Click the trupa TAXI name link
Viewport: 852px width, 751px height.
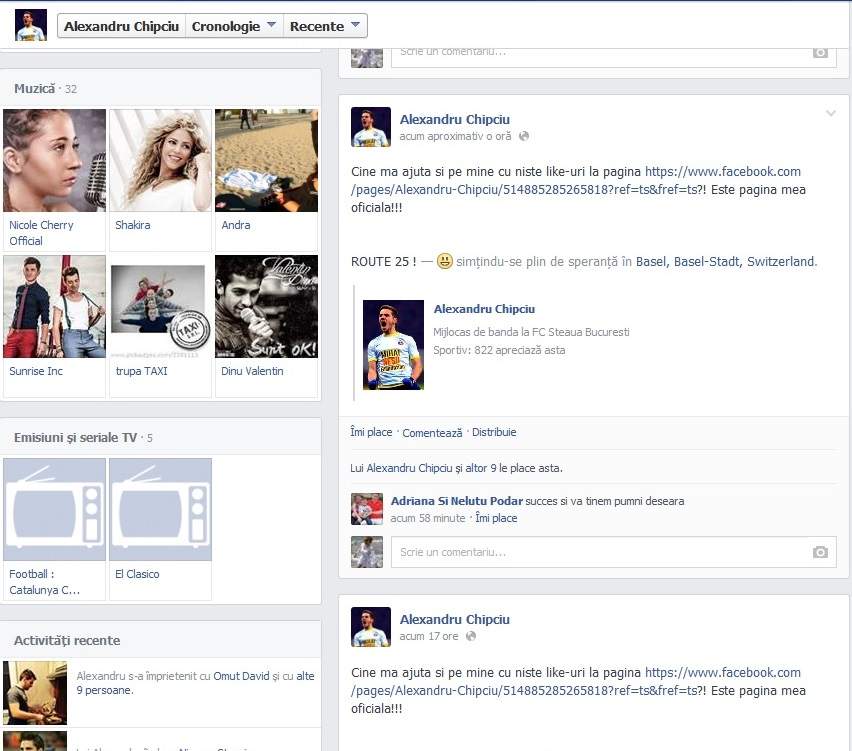pos(141,371)
